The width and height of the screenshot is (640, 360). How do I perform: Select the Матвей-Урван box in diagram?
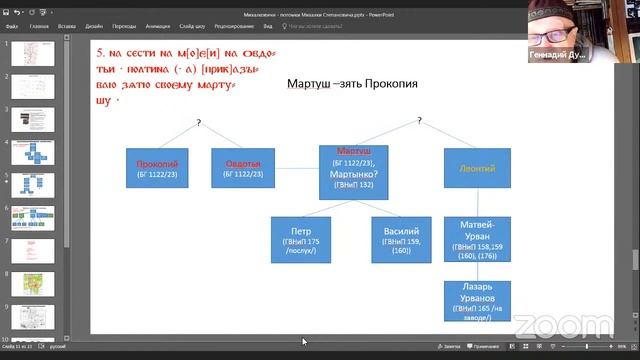477,239
